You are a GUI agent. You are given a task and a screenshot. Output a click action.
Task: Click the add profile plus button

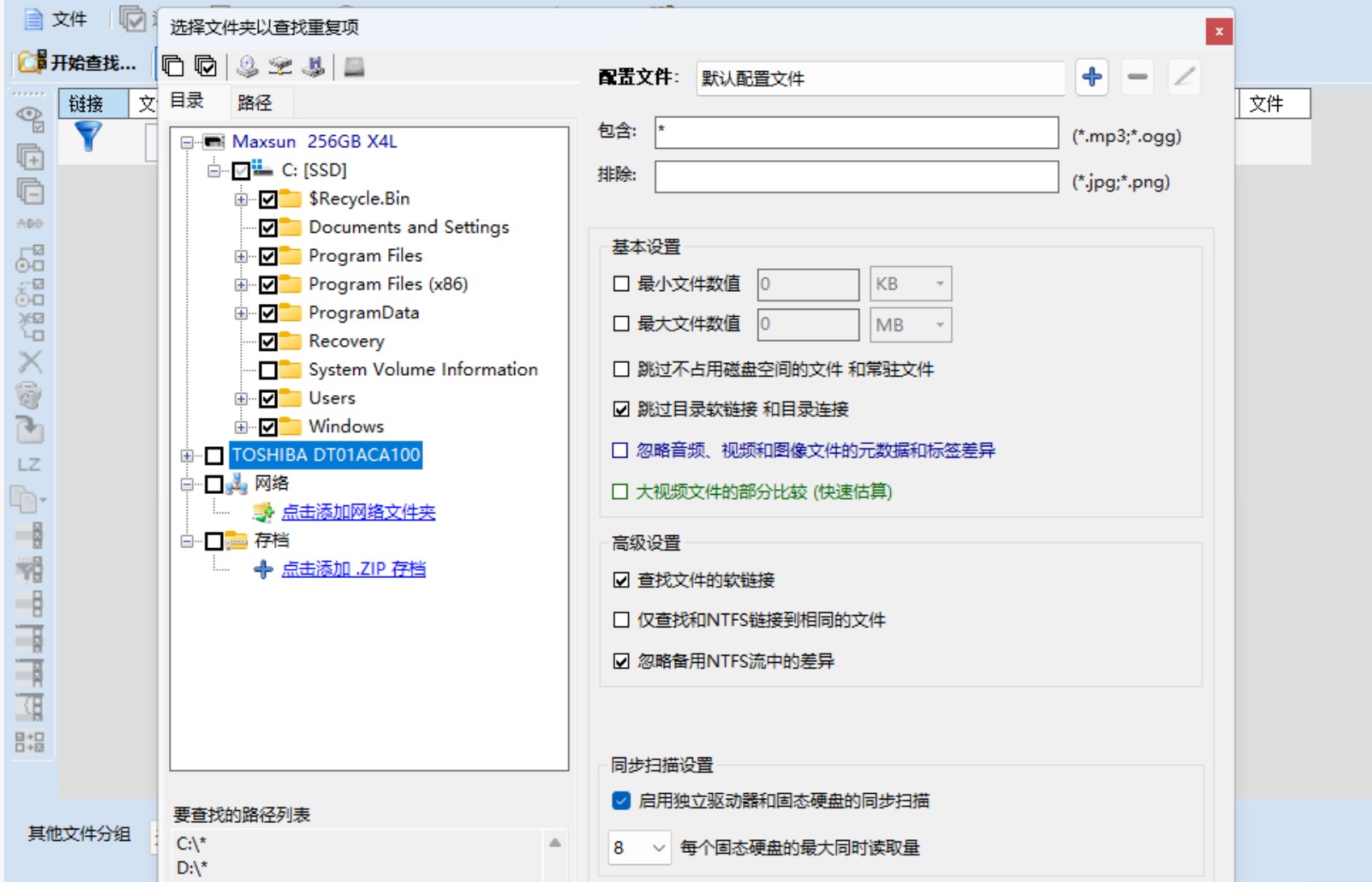click(x=1091, y=78)
